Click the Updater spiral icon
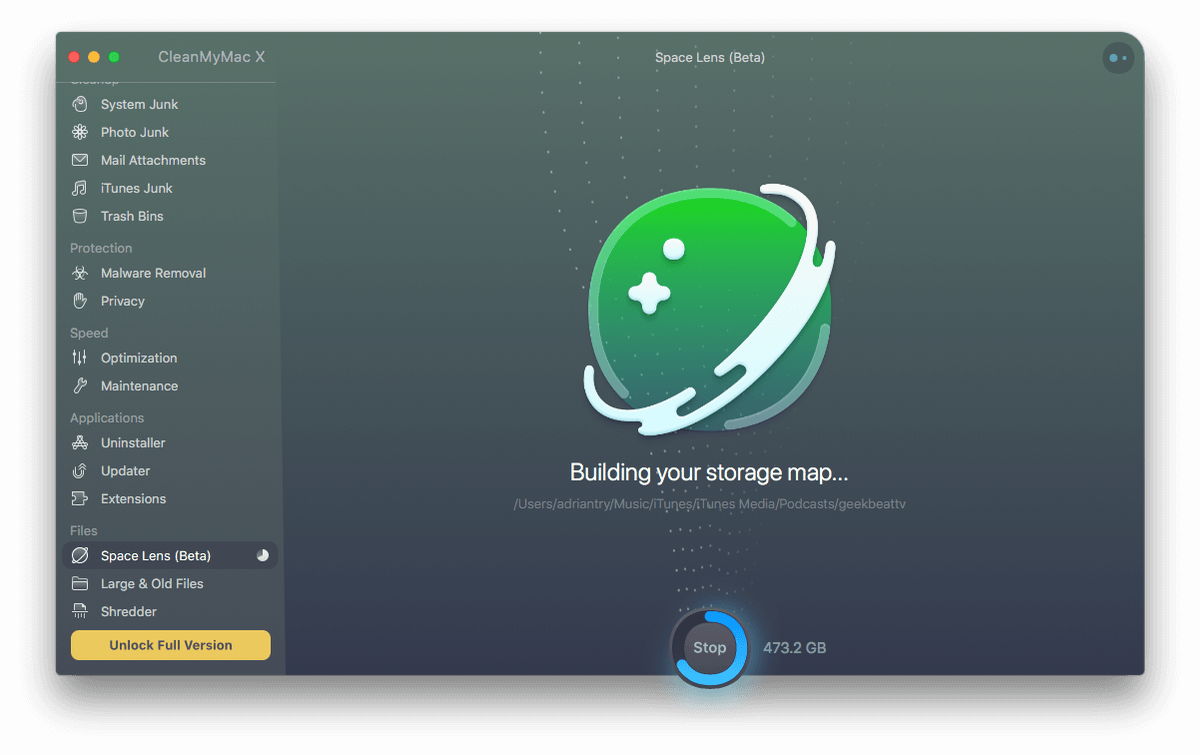 pos(80,471)
